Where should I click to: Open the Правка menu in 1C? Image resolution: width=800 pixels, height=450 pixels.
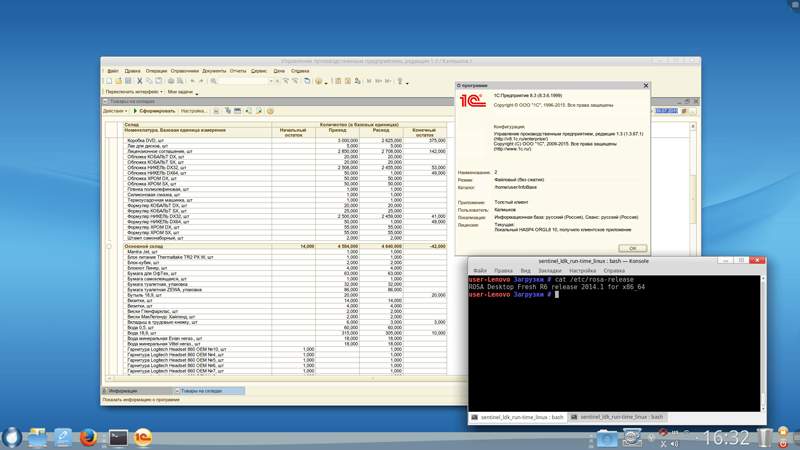tap(132, 71)
